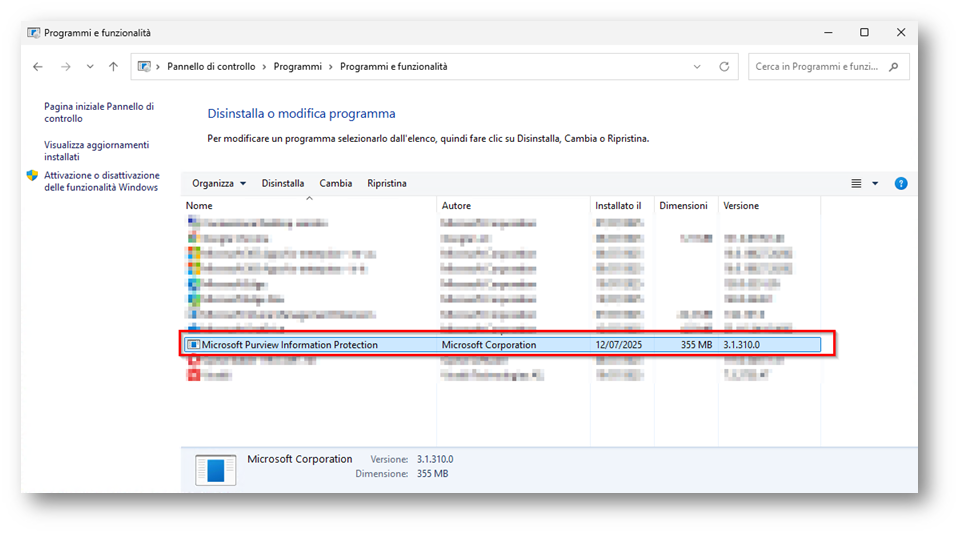Click the search magnifier icon
The height and width of the screenshot is (535, 960).
pyautogui.click(x=894, y=67)
